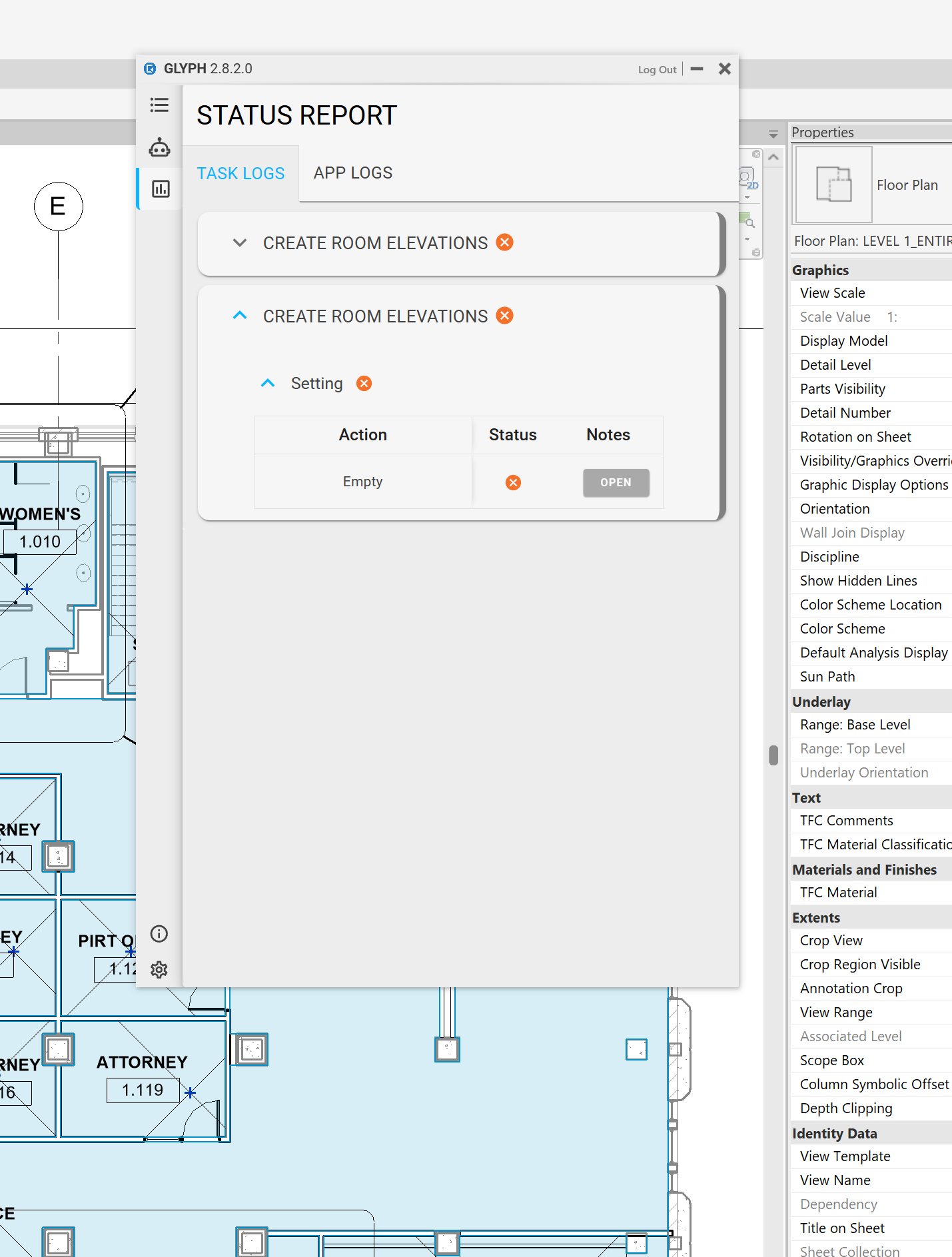
Task: Click the Glyph logo in title bar
Action: click(151, 69)
